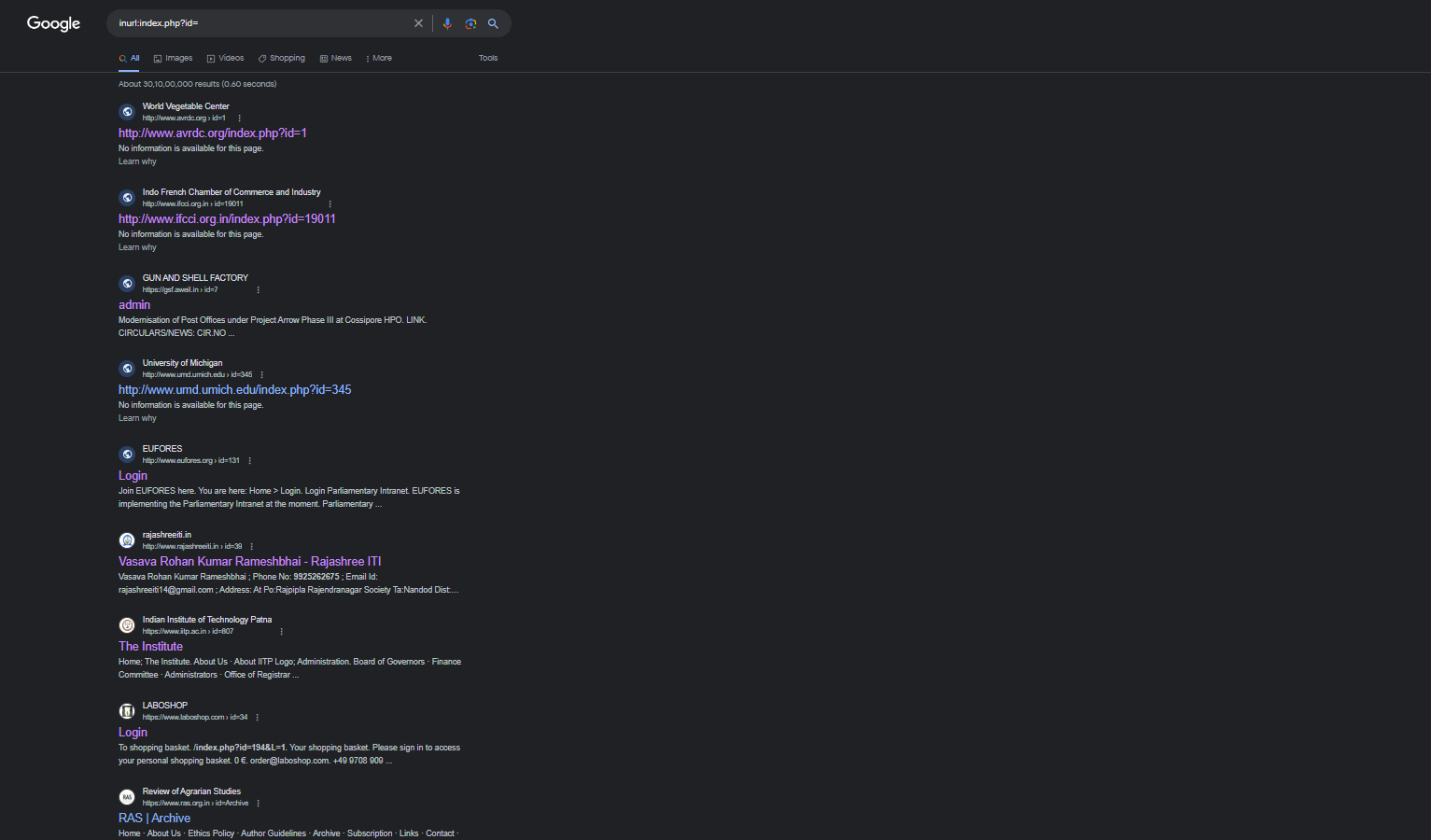Clear the search query with the X icon
The width and height of the screenshot is (1431, 840).
click(418, 23)
